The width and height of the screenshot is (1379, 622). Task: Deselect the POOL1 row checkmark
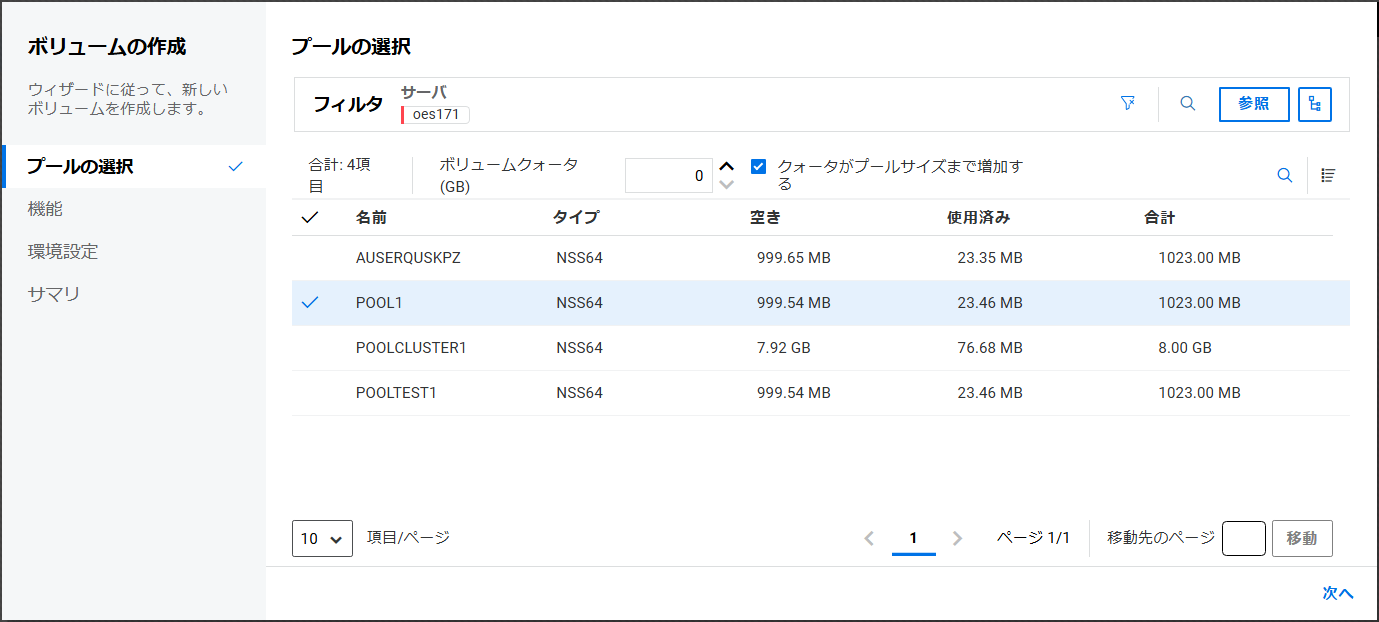[x=310, y=302]
